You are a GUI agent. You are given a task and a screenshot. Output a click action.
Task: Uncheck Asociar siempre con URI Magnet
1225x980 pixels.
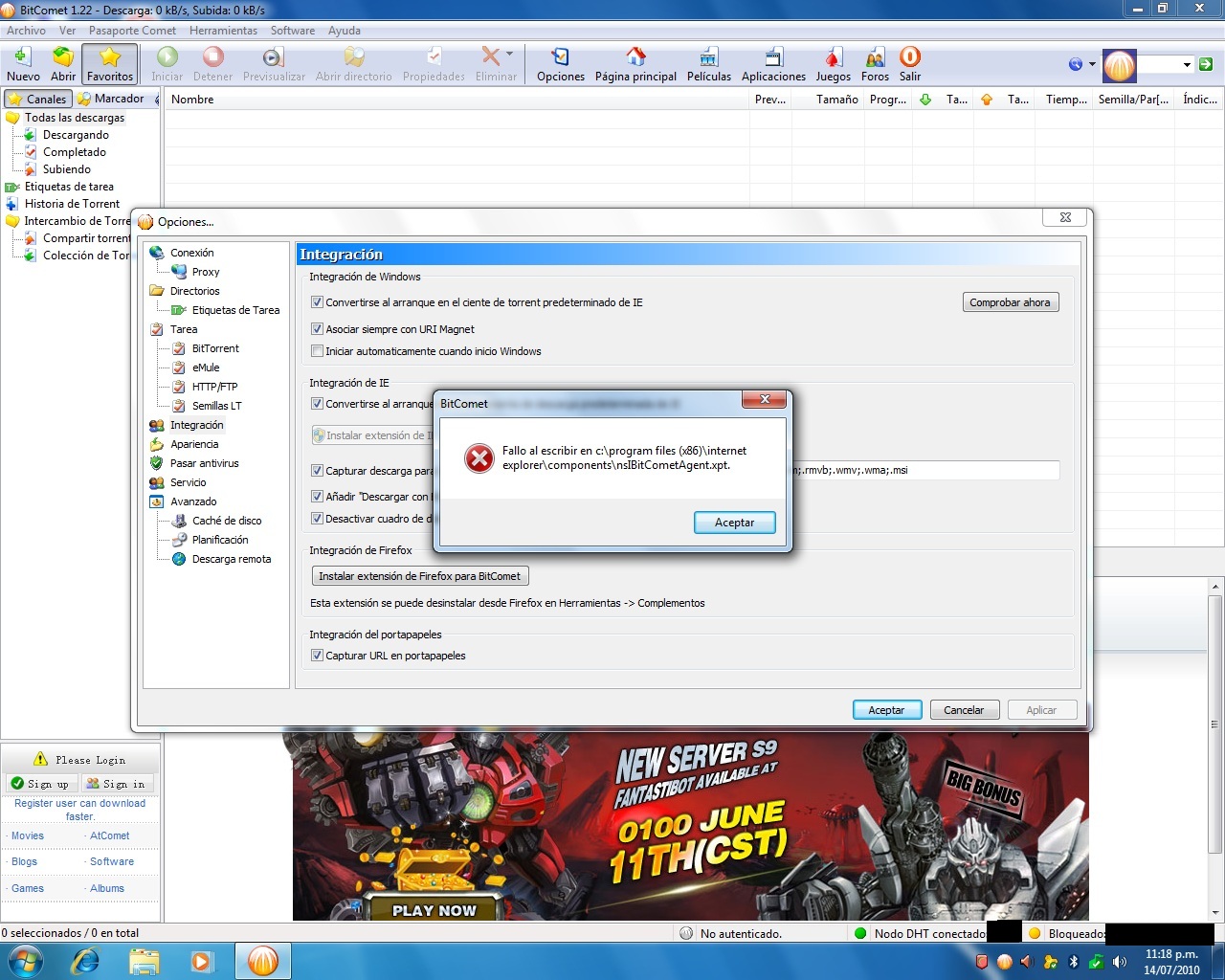(317, 329)
